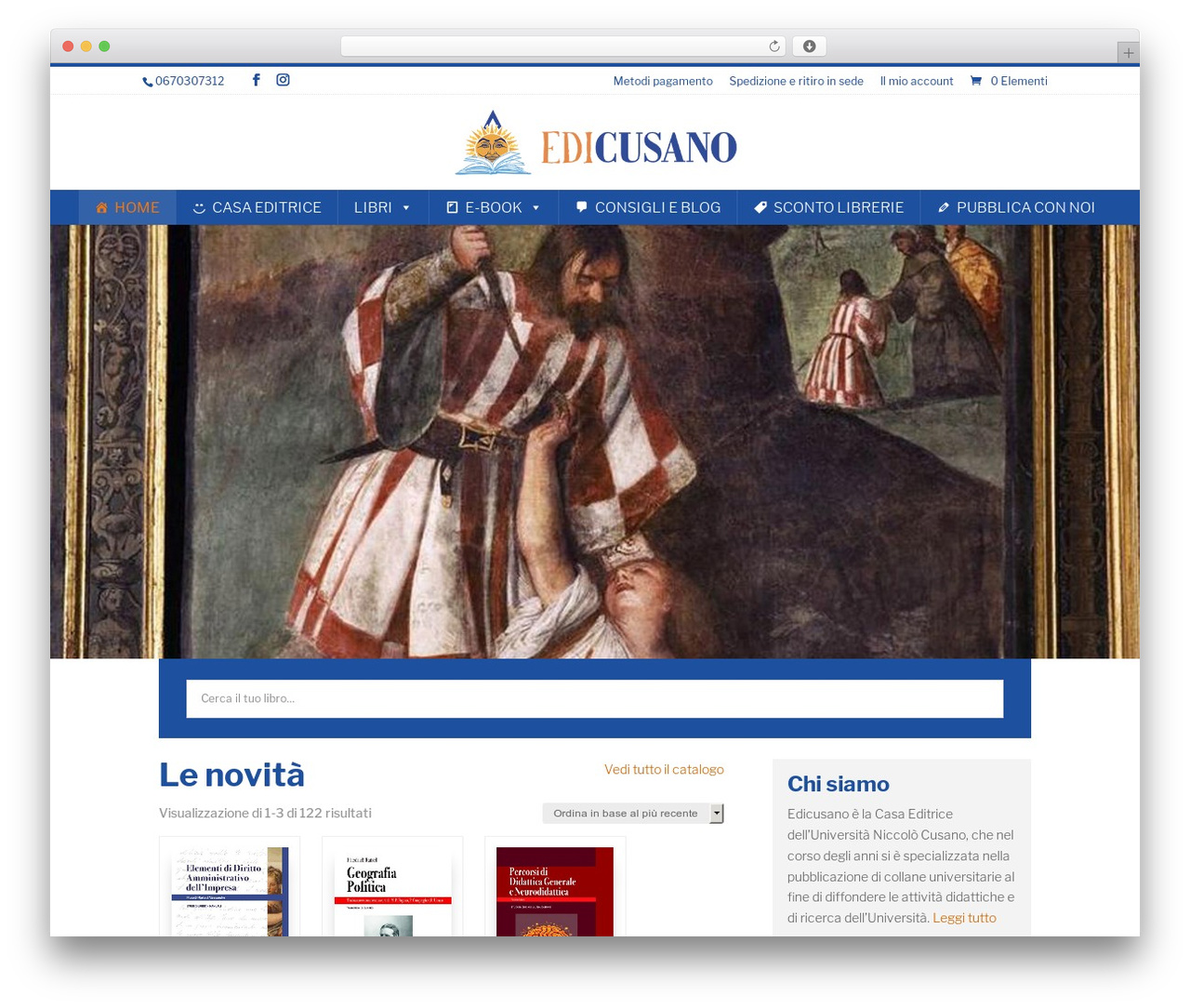Click the 'Chi siamo' heading
The height and width of the screenshot is (1008, 1190).
coord(839,784)
